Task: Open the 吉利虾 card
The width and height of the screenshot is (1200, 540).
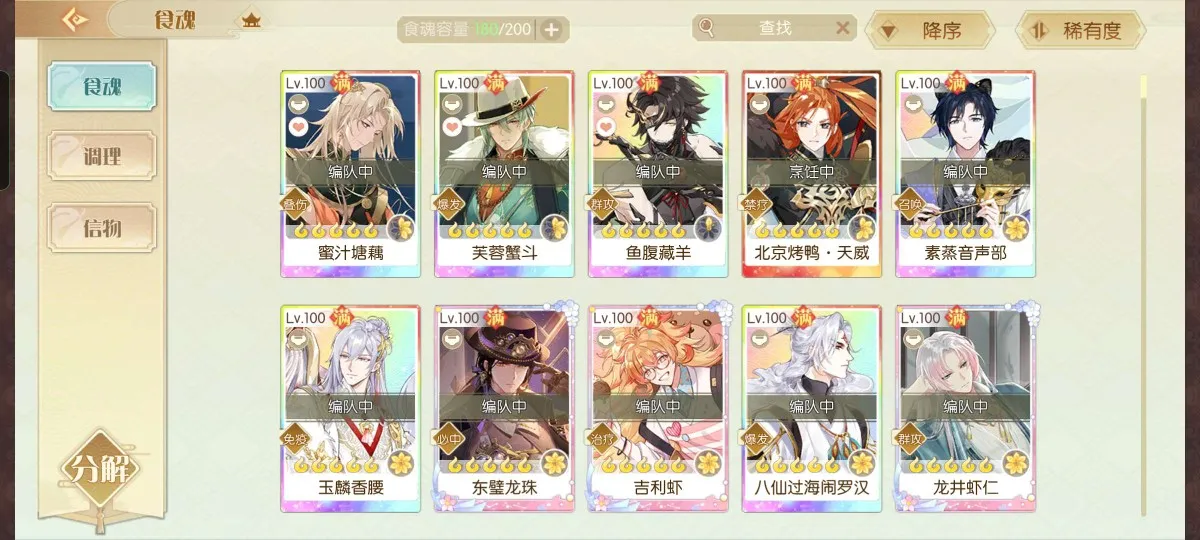Action: pos(657,409)
